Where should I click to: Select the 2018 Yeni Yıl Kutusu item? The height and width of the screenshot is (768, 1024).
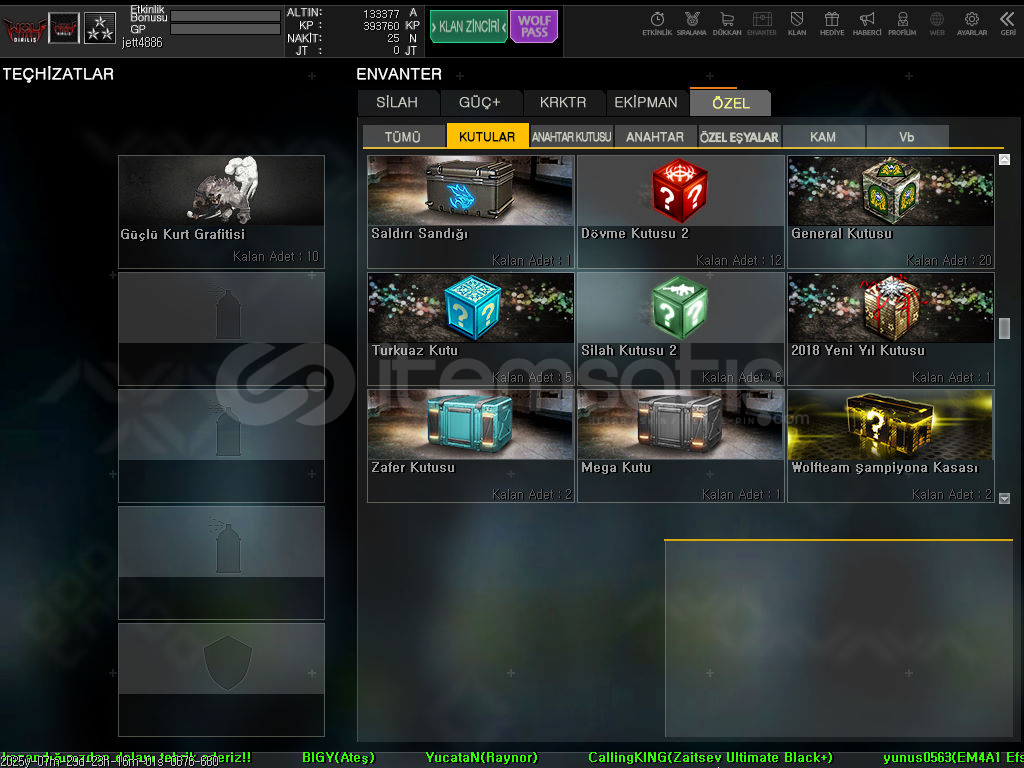click(x=891, y=328)
